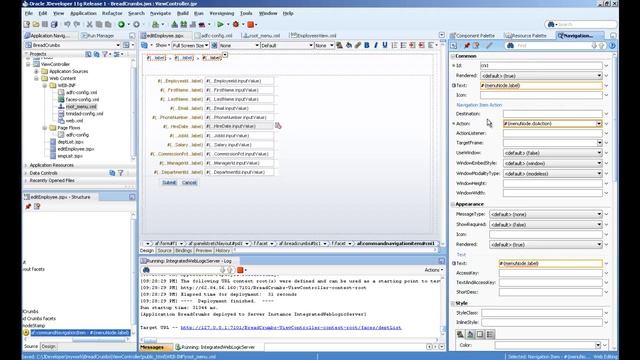Click the Undo toolbar icon
This screenshot has width=640, height=360.
coord(67,24)
